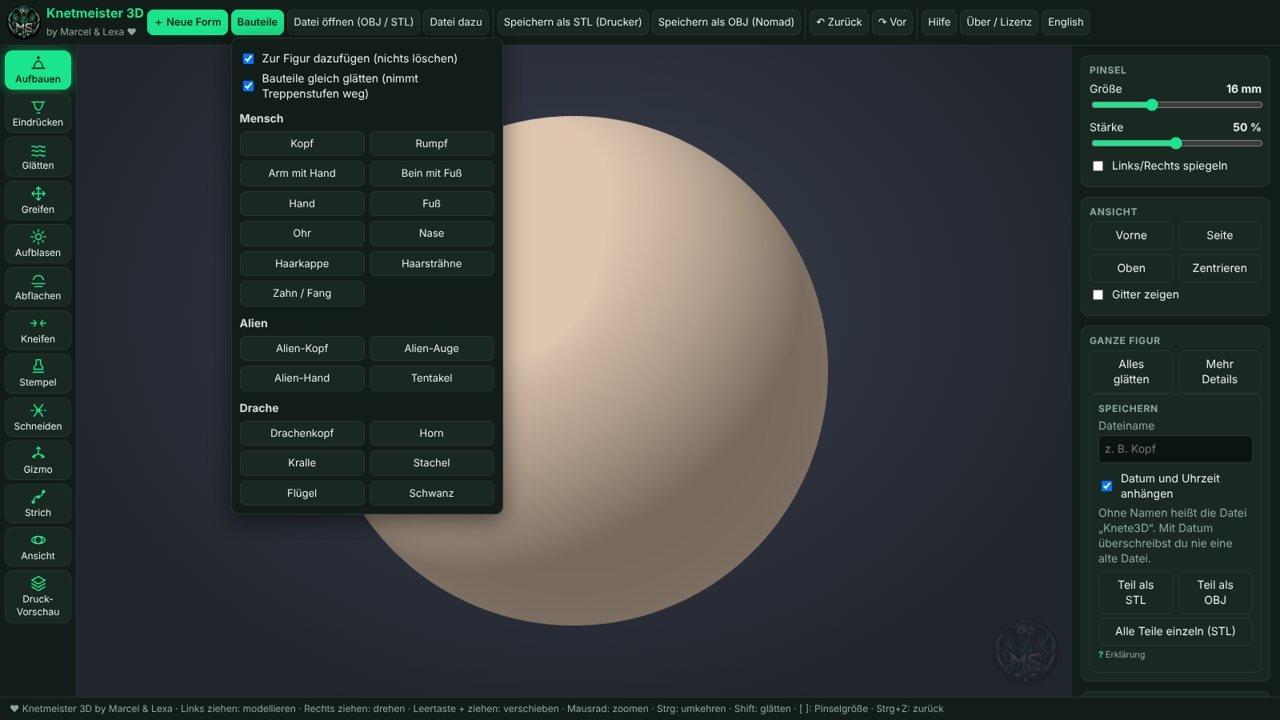The width and height of the screenshot is (1280, 720).
Task: Enable Links/Rechts spiegeln mirroring
Action: tap(1098, 166)
